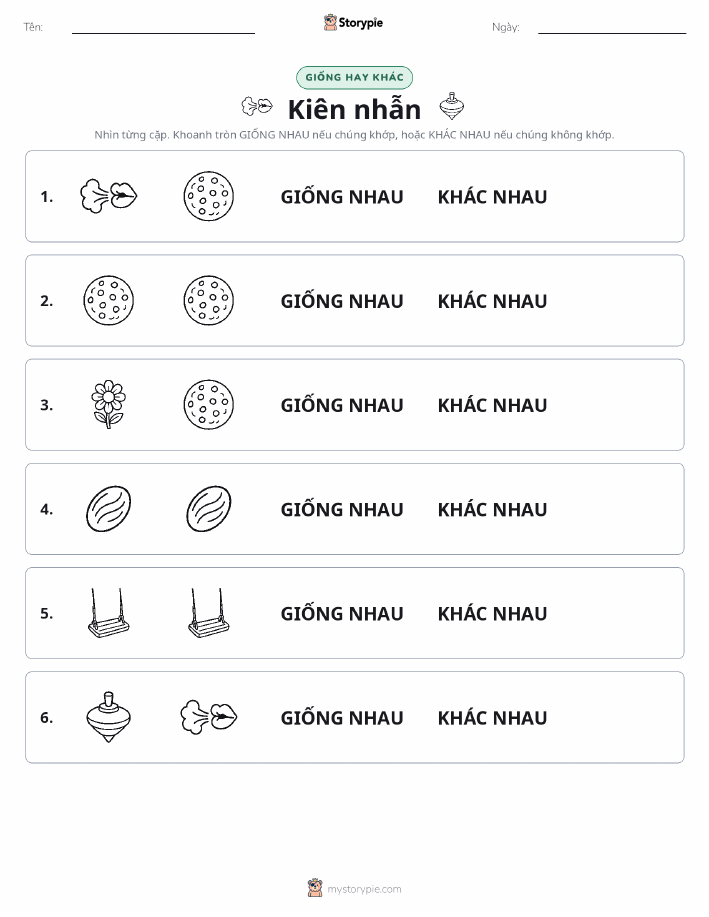Choose GIỐNG NHAU for row 5
This screenshot has width=709, height=917.
[x=342, y=613]
